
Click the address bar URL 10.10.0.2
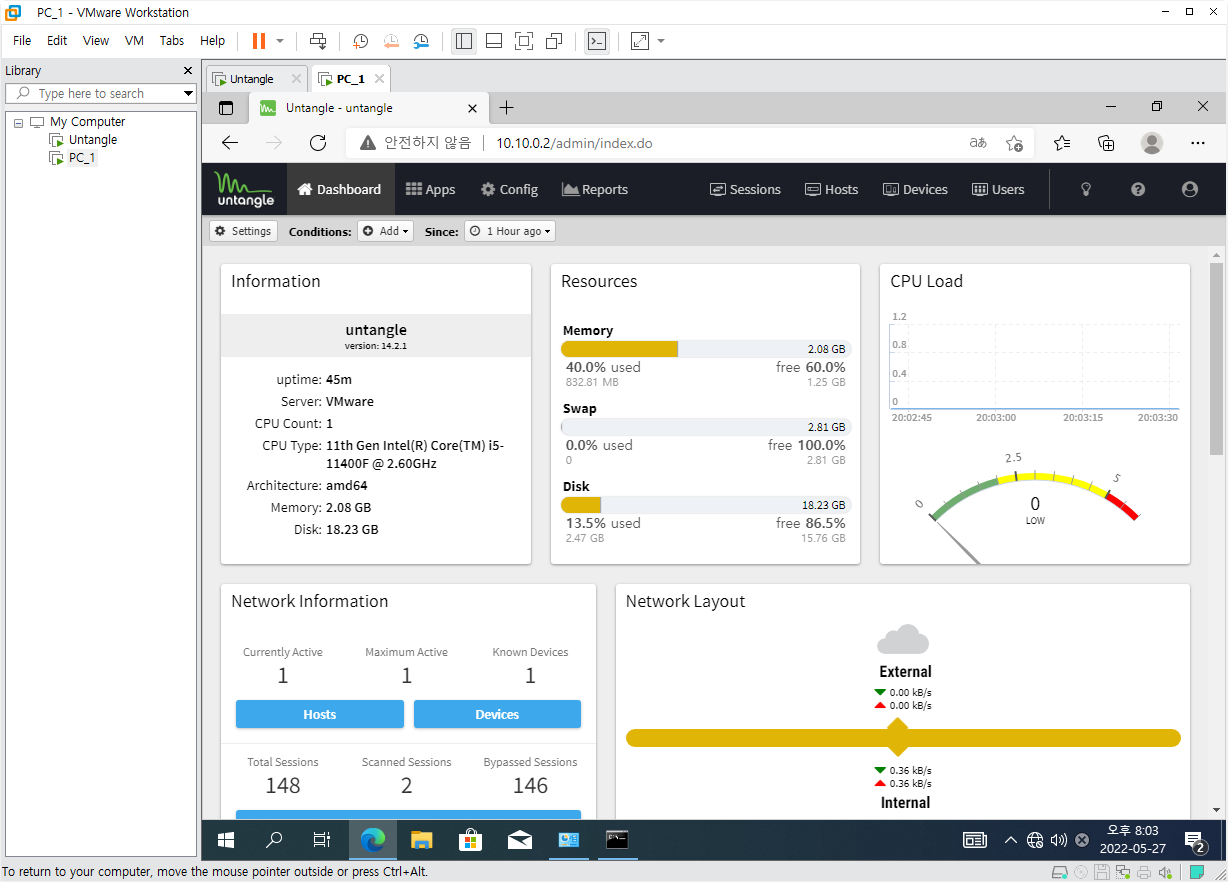click(574, 143)
